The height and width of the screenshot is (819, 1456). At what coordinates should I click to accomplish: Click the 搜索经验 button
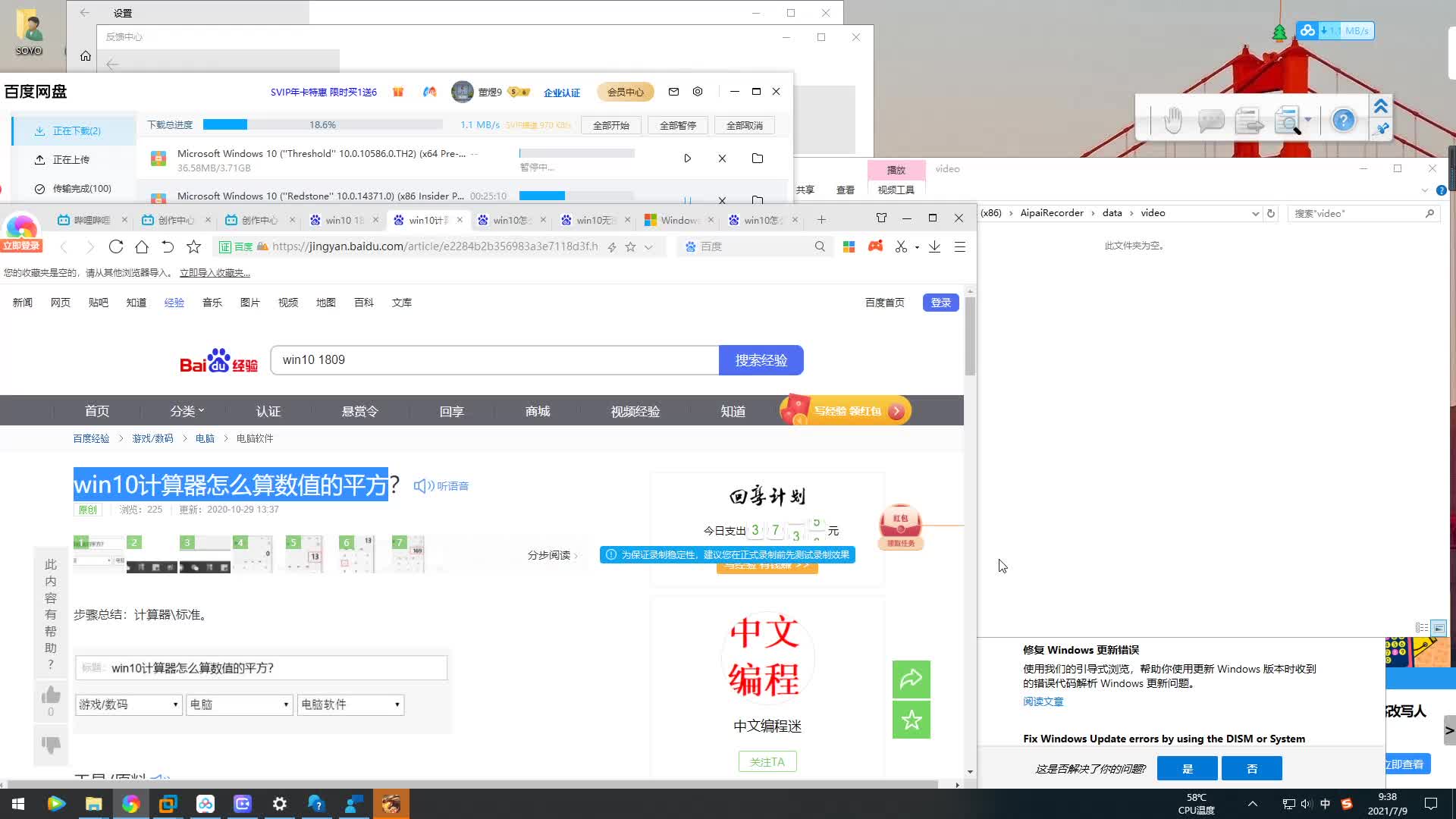coord(761,360)
